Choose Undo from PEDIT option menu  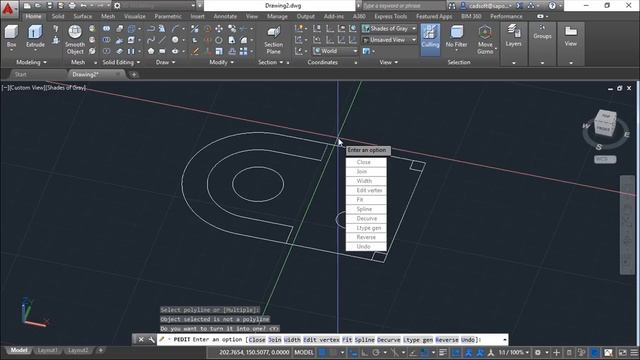pyautogui.click(x=366, y=247)
